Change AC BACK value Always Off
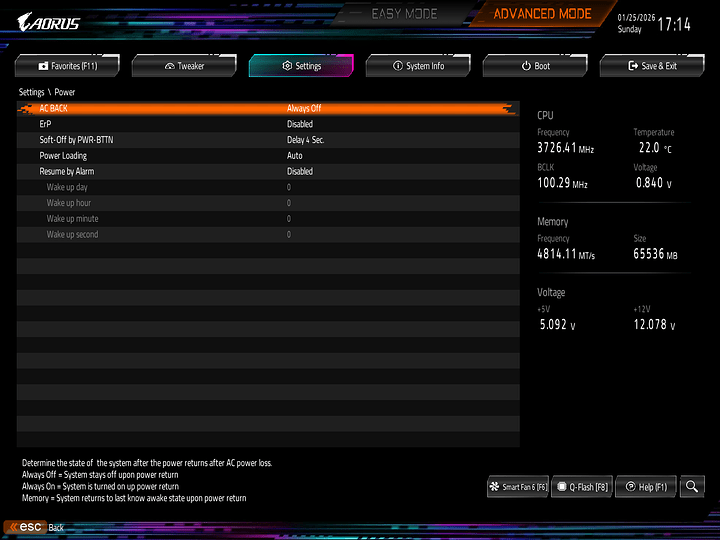 [x=304, y=108]
